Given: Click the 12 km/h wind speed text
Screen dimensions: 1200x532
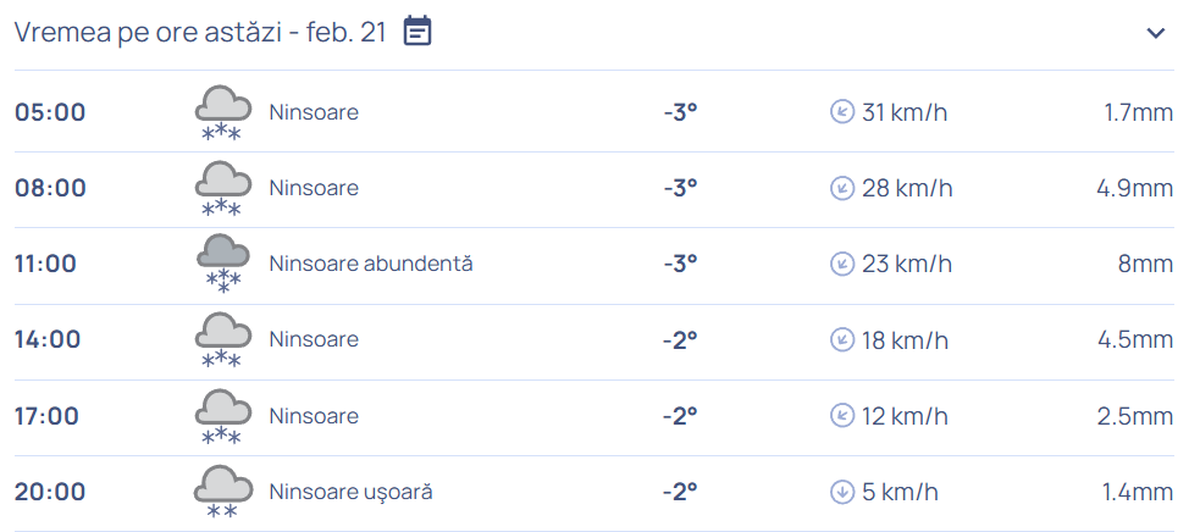Looking at the screenshot, I should 904,416.
